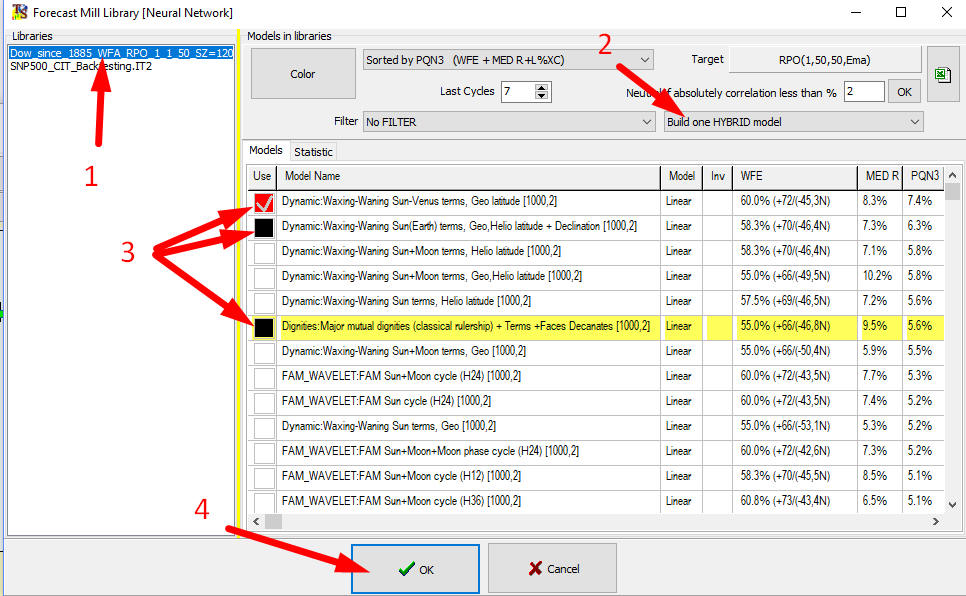The width and height of the screenshot is (966, 596).
Task: Sort by the WFE column header
Action: [x=795, y=176]
